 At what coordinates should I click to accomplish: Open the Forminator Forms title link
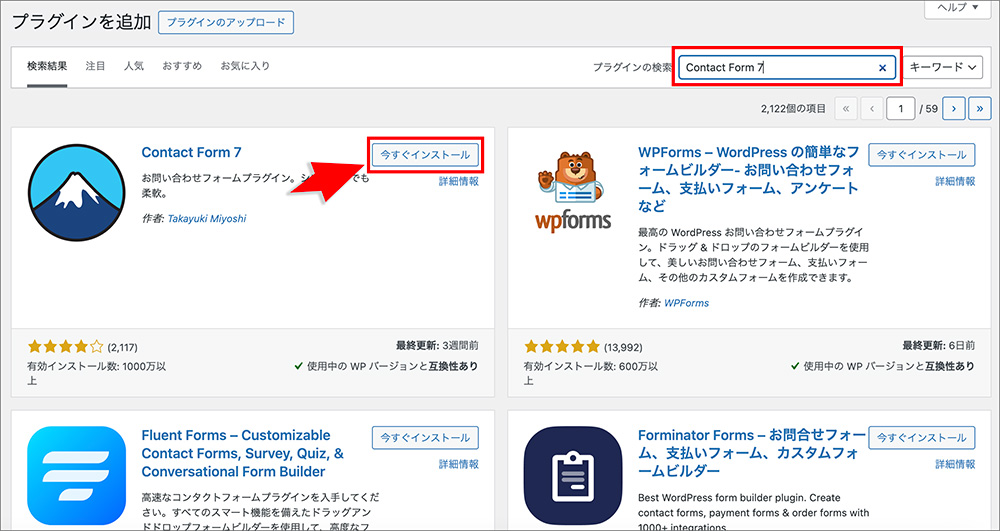753,453
